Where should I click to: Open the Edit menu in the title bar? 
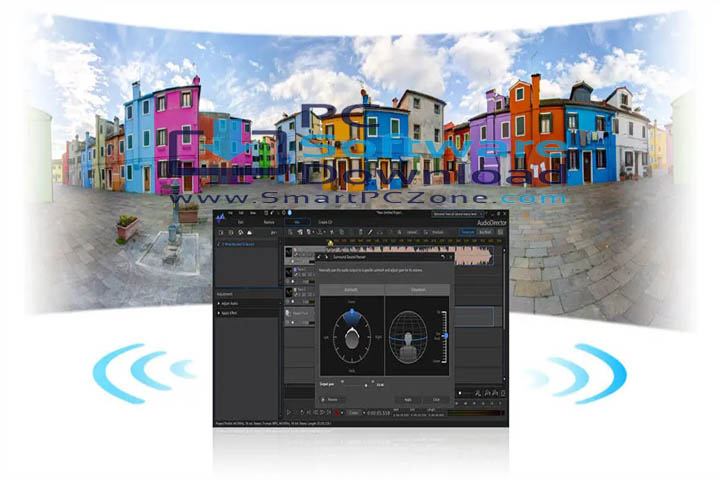(241, 213)
